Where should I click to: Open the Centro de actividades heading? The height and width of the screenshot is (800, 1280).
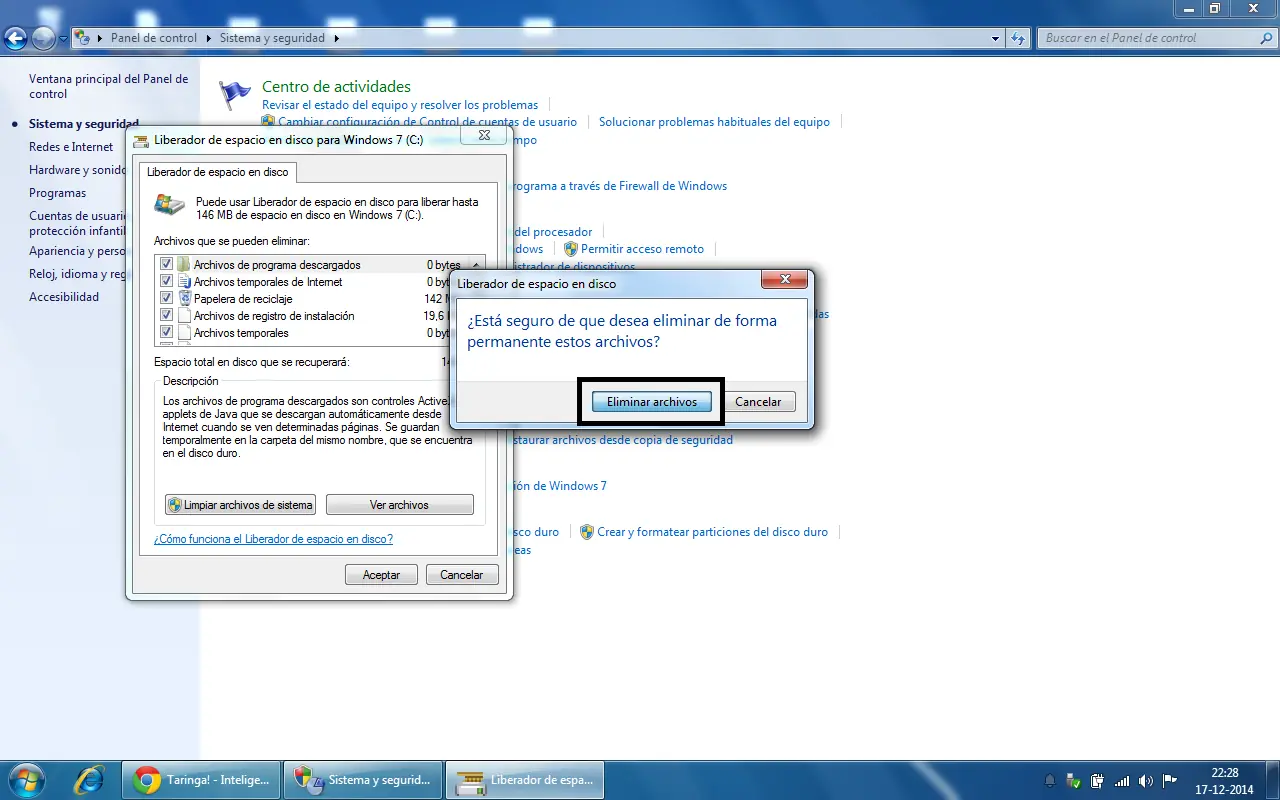336,87
